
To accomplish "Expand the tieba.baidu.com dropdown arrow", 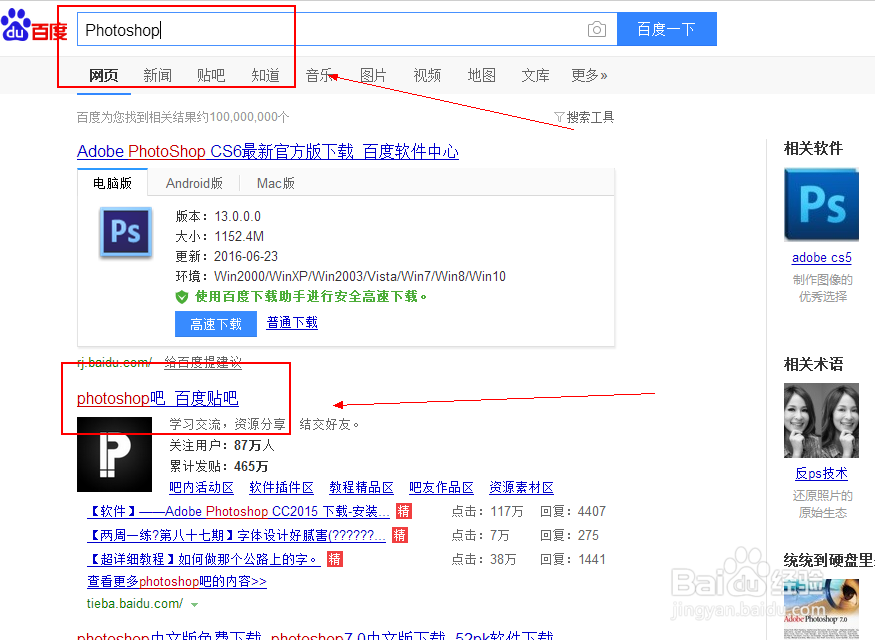I will pos(194,604).
